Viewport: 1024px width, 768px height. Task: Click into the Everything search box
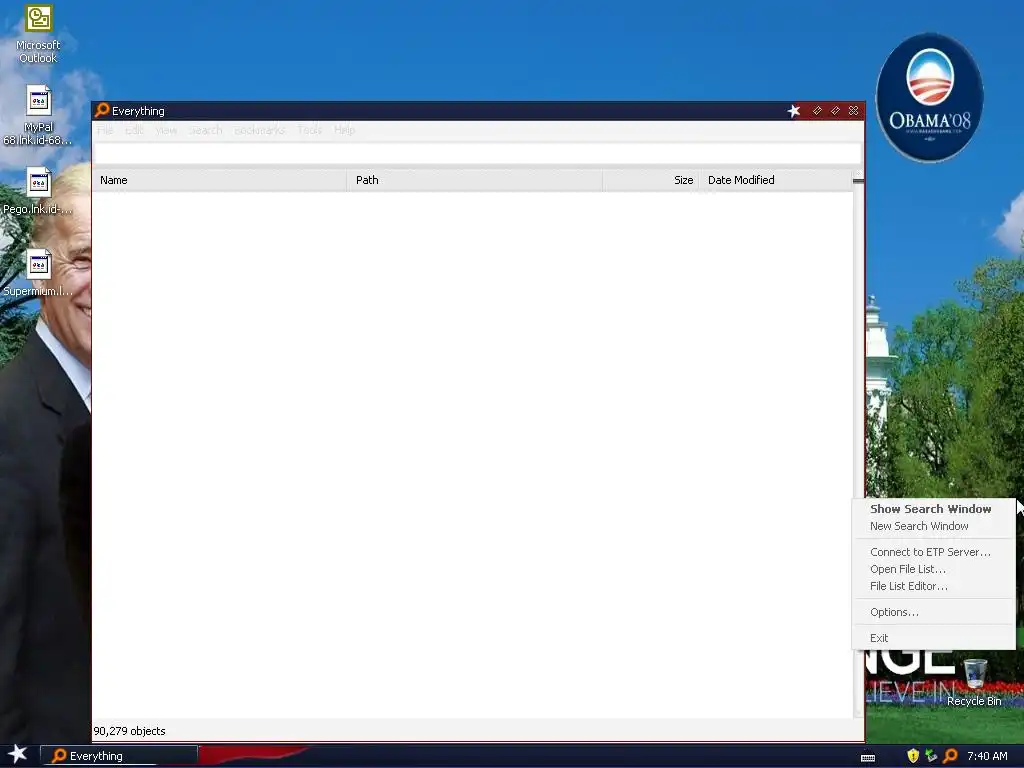[477, 154]
